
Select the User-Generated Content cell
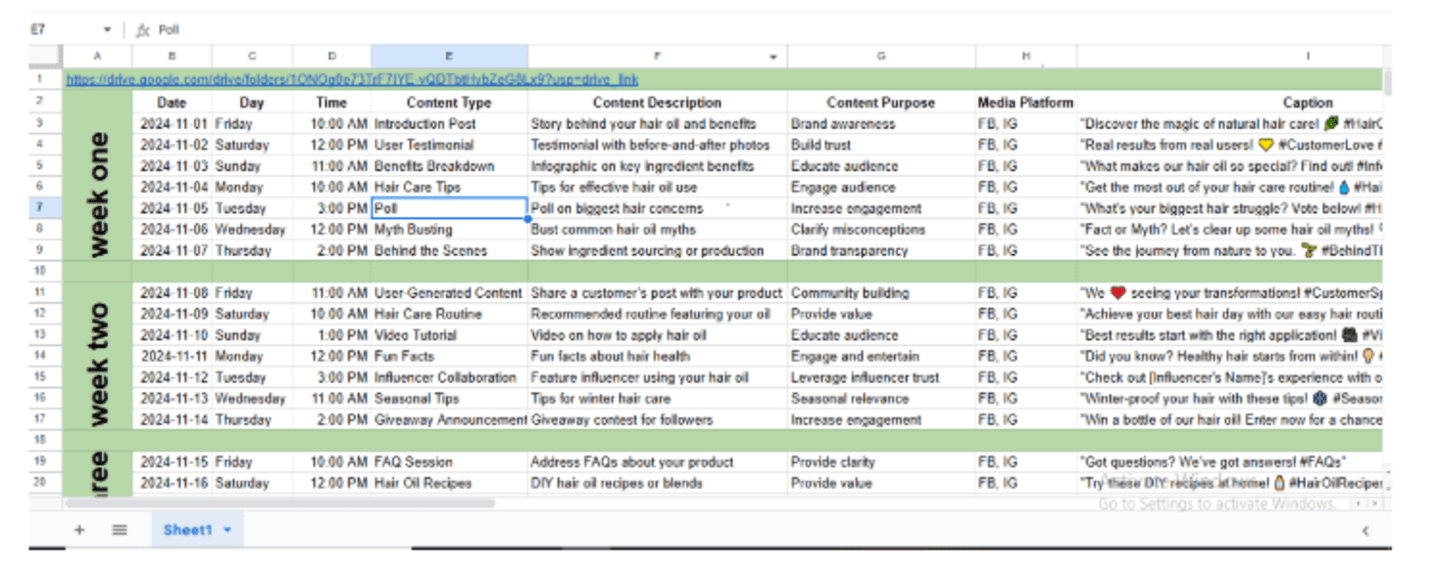[x=449, y=293]
